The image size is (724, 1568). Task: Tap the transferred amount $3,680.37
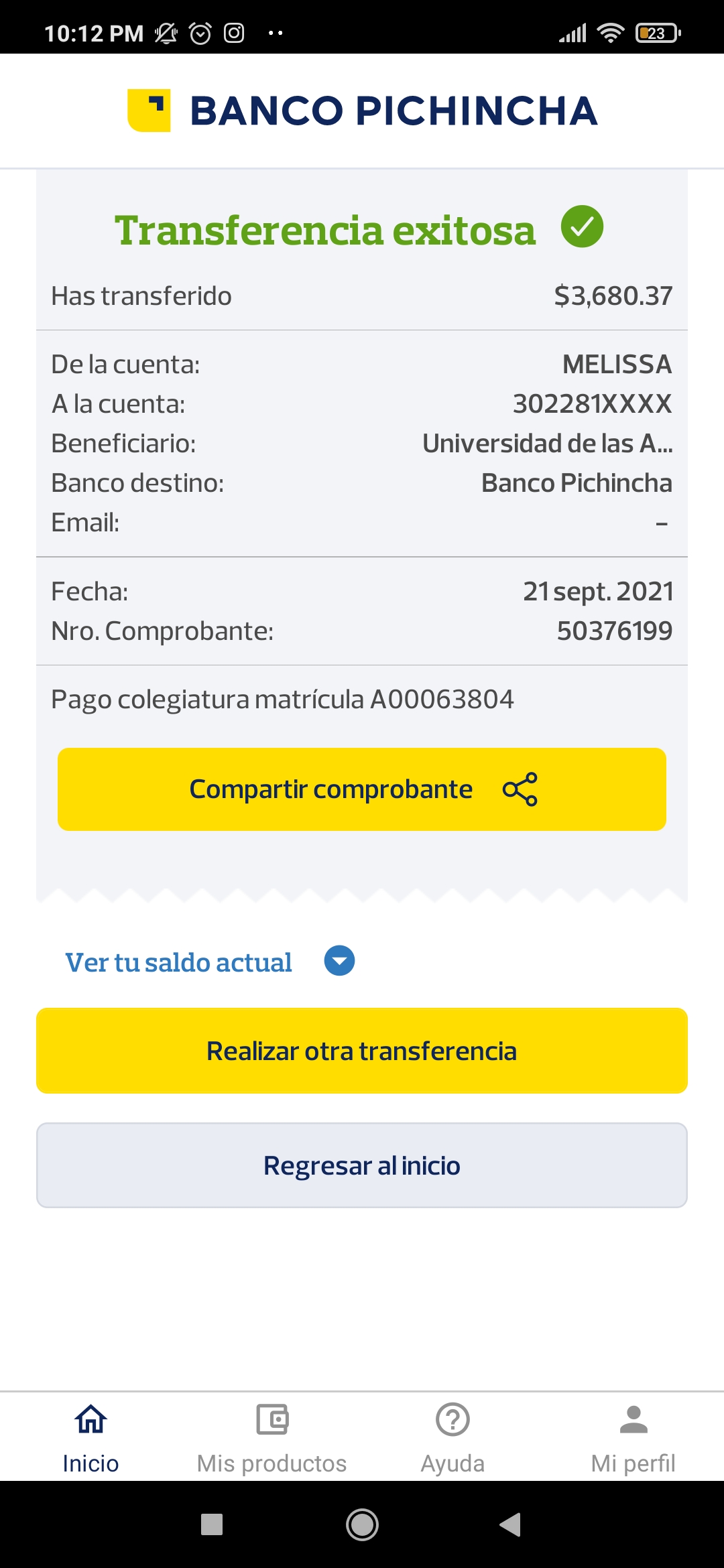613,296
